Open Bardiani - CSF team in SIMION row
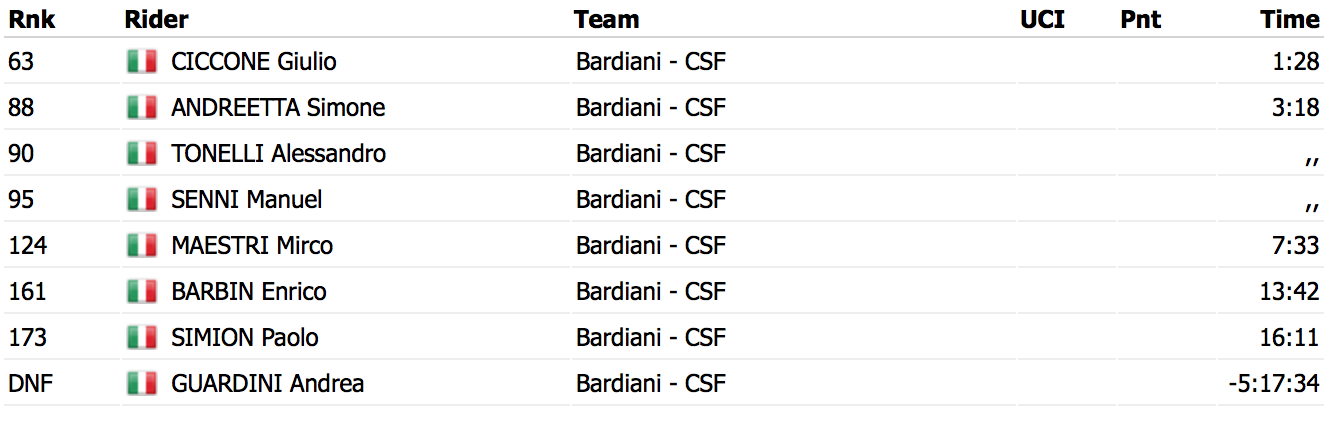The height and width of the screenshot is (422, 1334). tap(651, 338)
